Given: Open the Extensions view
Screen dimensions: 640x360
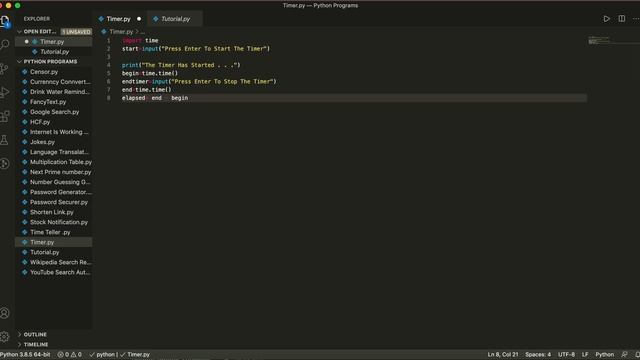Looking at the screenshot, I should coord(5,116).
